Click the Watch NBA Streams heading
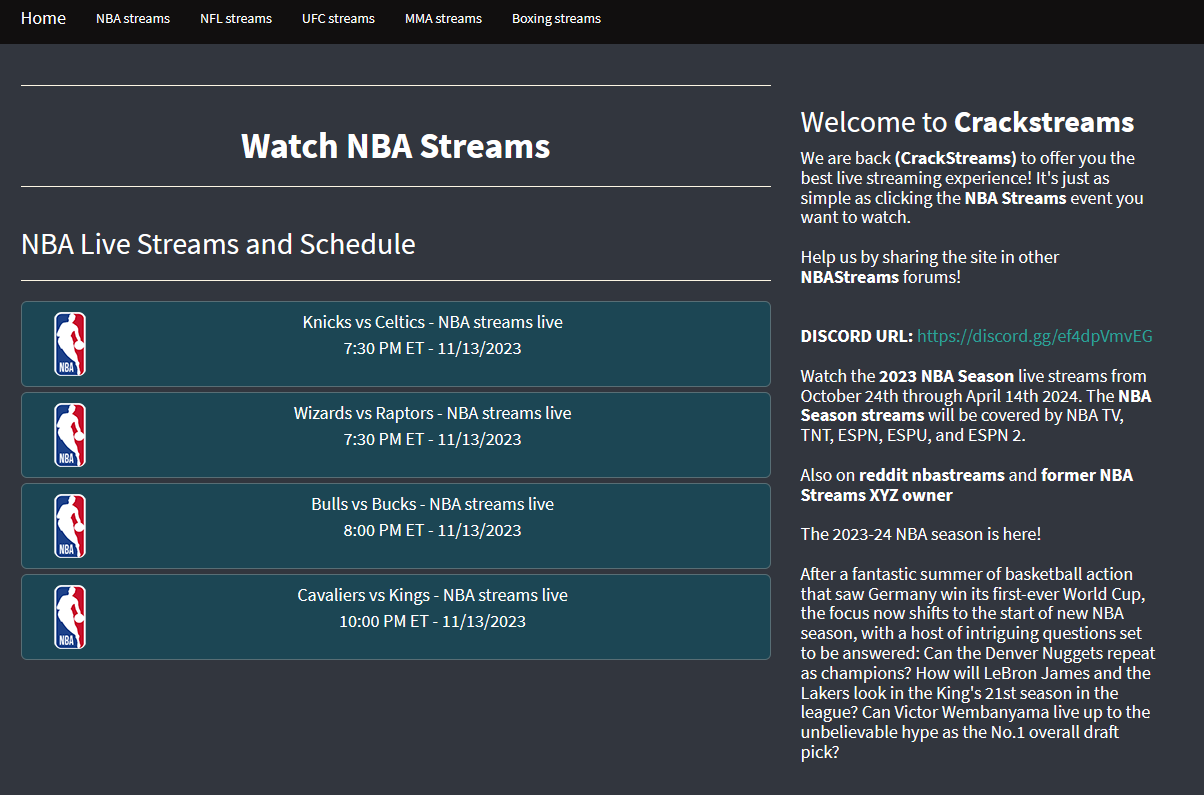Image resolution: width=1204 pixels, height=795 pixels. 395,146
